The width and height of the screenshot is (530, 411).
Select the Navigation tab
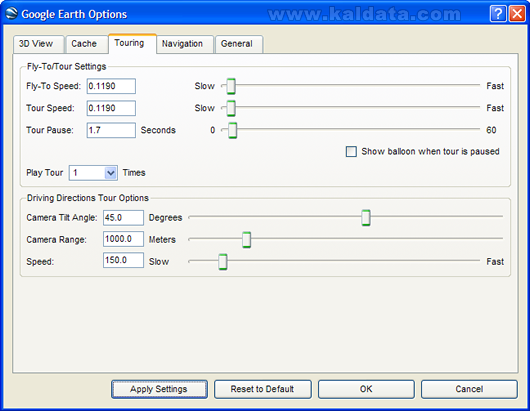pyautogui.click(x=183, y=44)
